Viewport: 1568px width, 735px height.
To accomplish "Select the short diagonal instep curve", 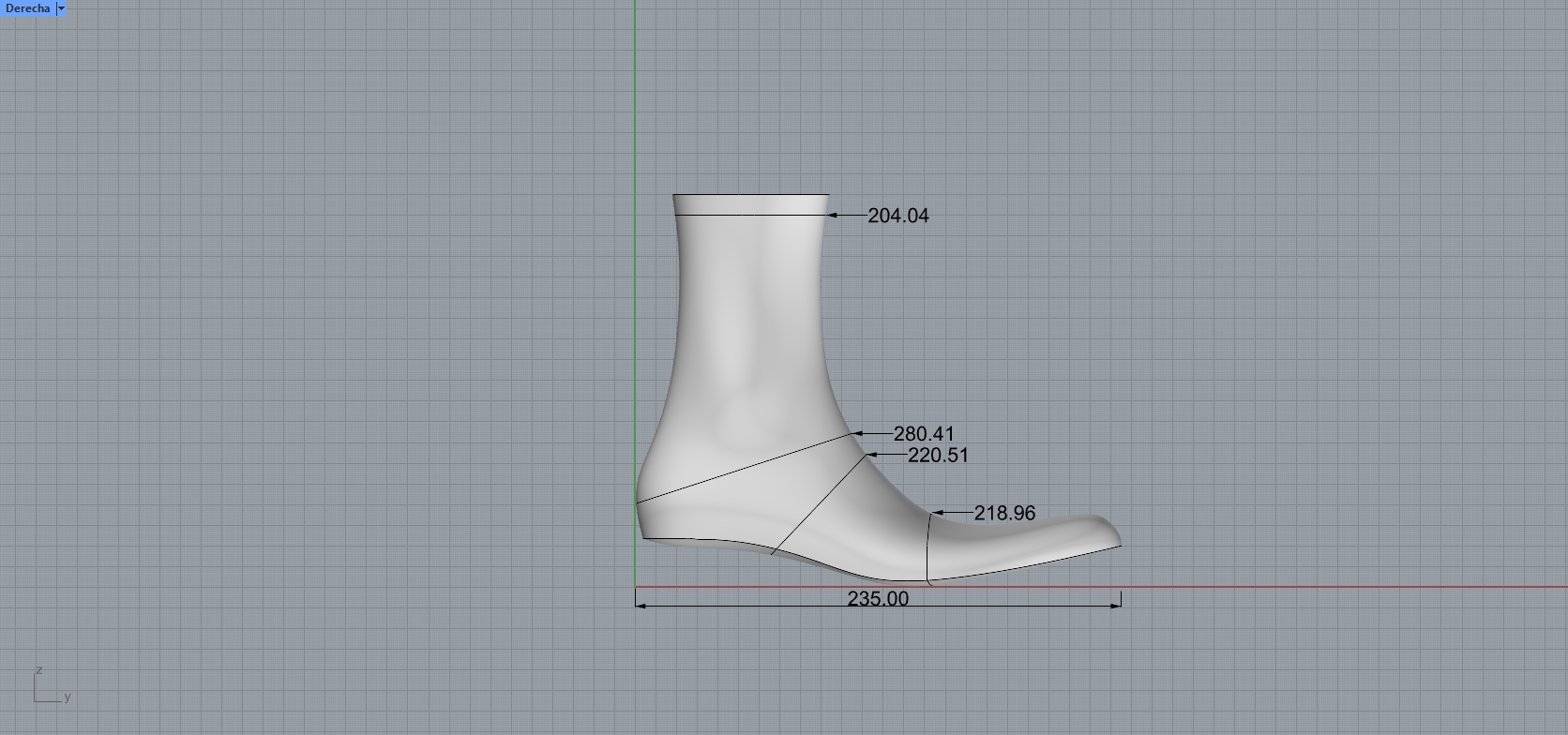I will (x=816, y=506).
